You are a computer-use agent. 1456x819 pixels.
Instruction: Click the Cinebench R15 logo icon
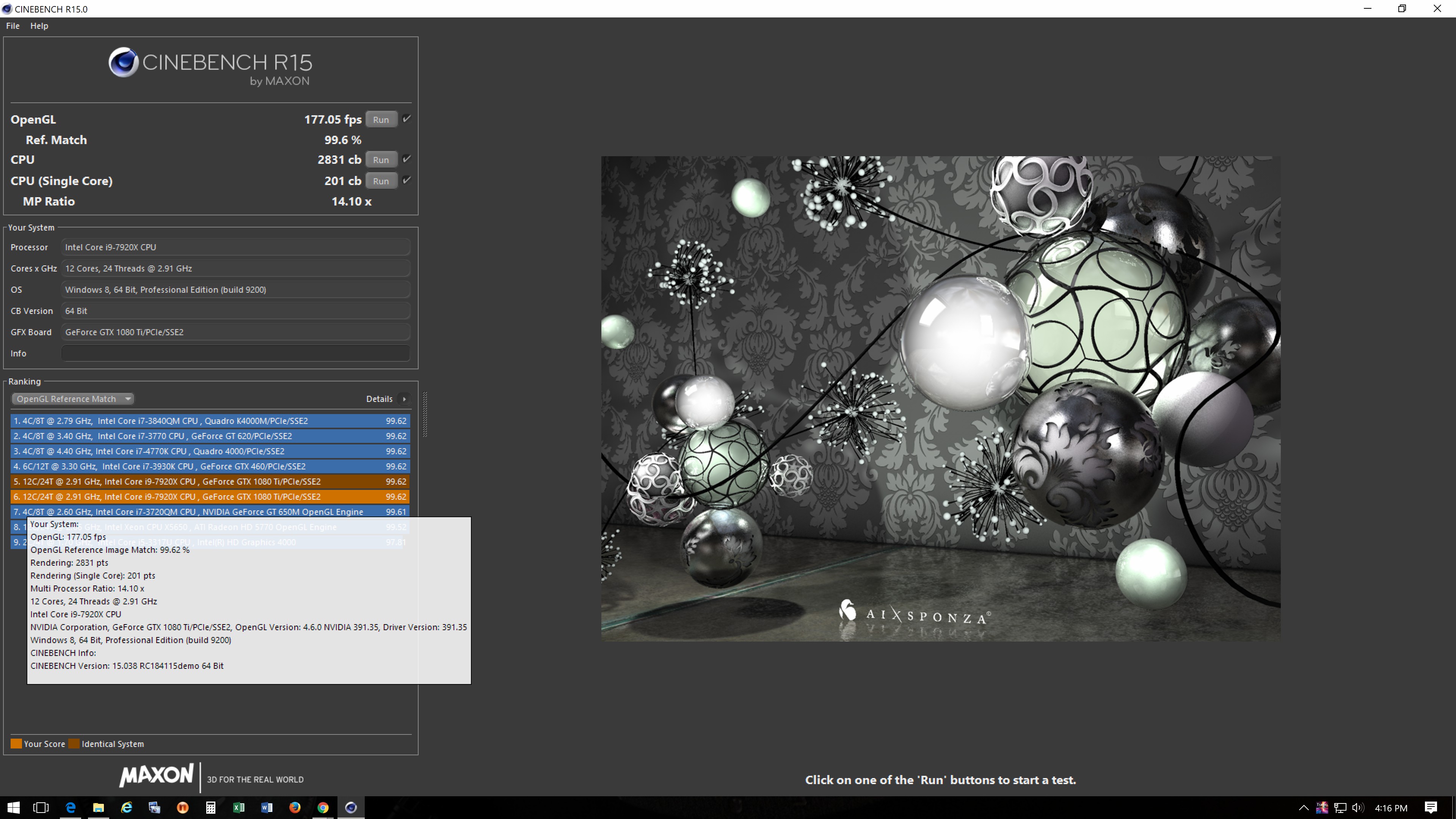[123, 62]
